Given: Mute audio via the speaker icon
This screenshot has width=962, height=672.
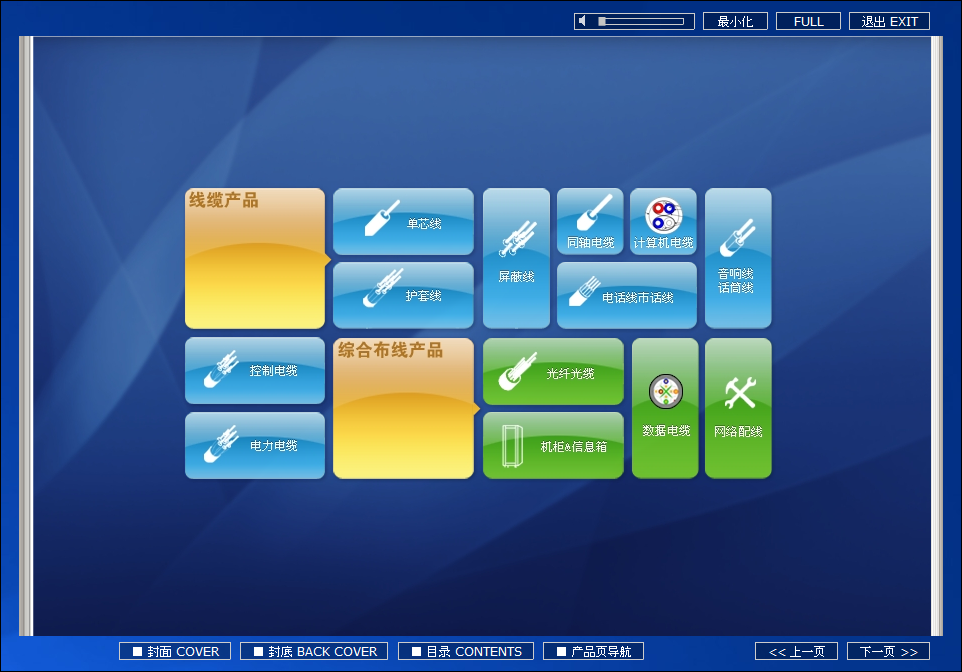Looking at the screenshot, I should pyautogui.click(x=582, y=20).
